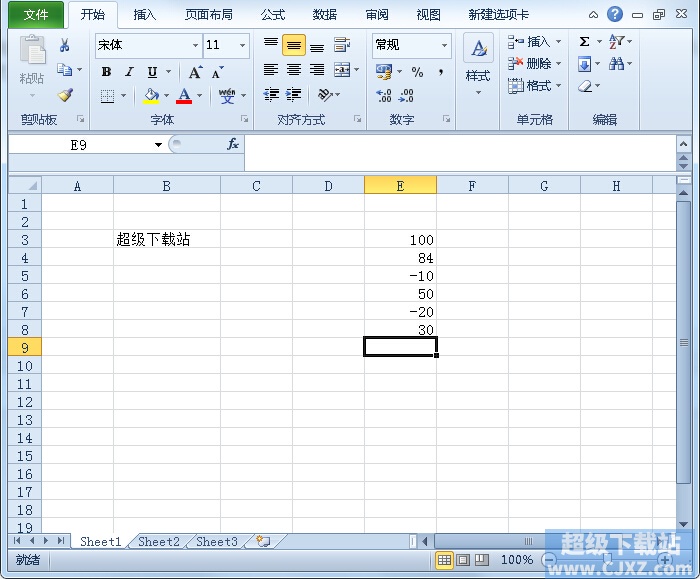The image size is (700, 579).
Task: Toggle Italic formatting
Action: click(x=129, y=71)
